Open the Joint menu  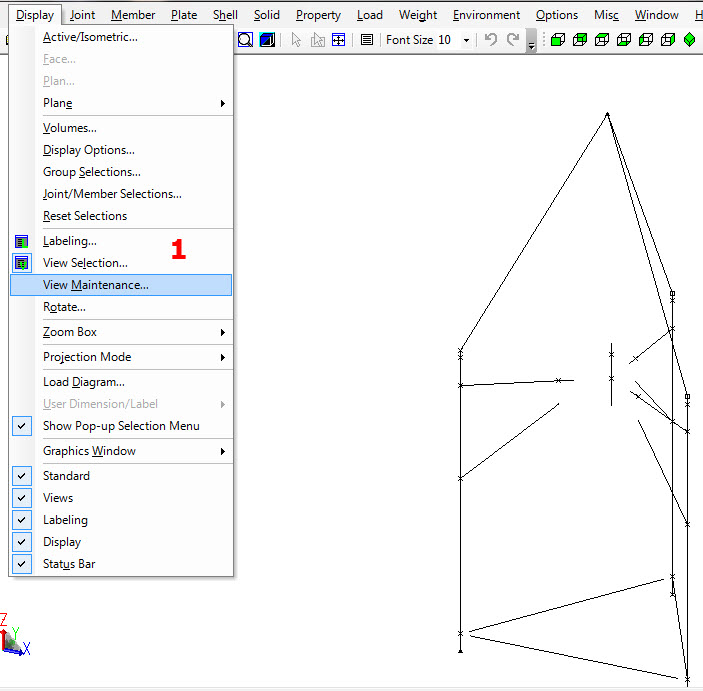[x=82, y=15]
